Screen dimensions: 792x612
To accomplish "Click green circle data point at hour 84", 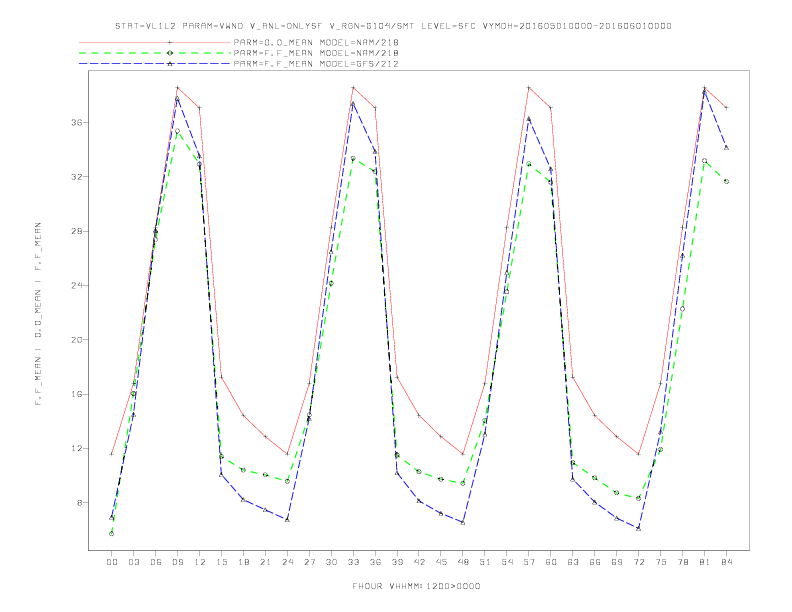I will [x=726, y=181].
